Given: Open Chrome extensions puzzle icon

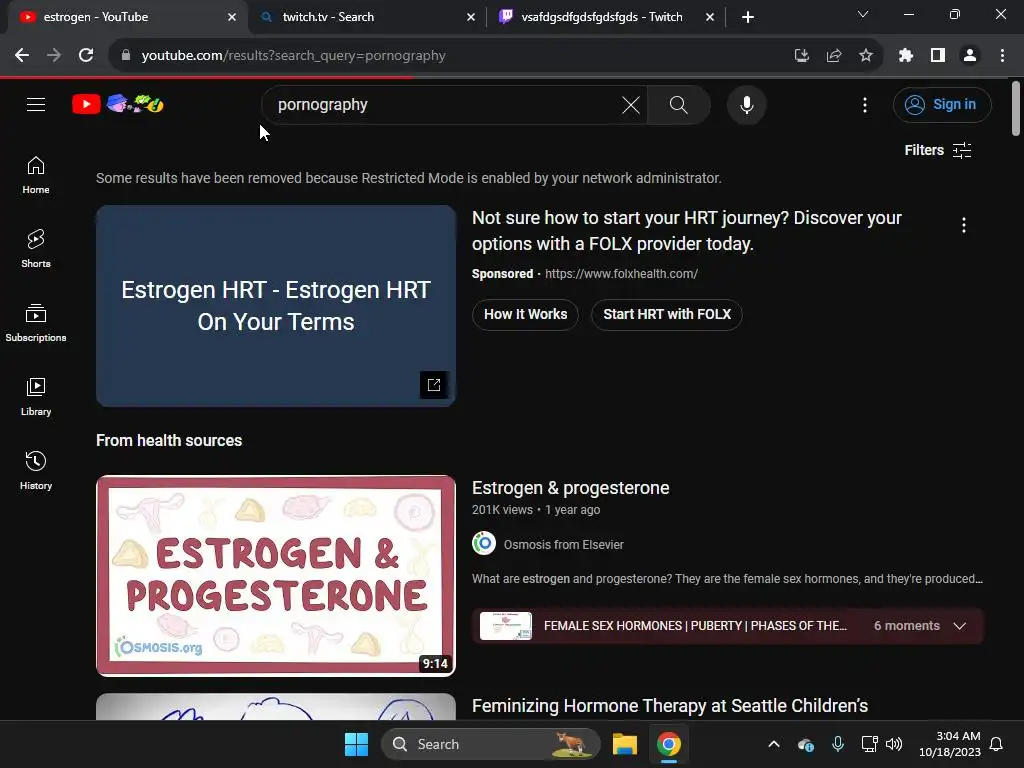Looking at the screenshot, I should coord(905,56).
